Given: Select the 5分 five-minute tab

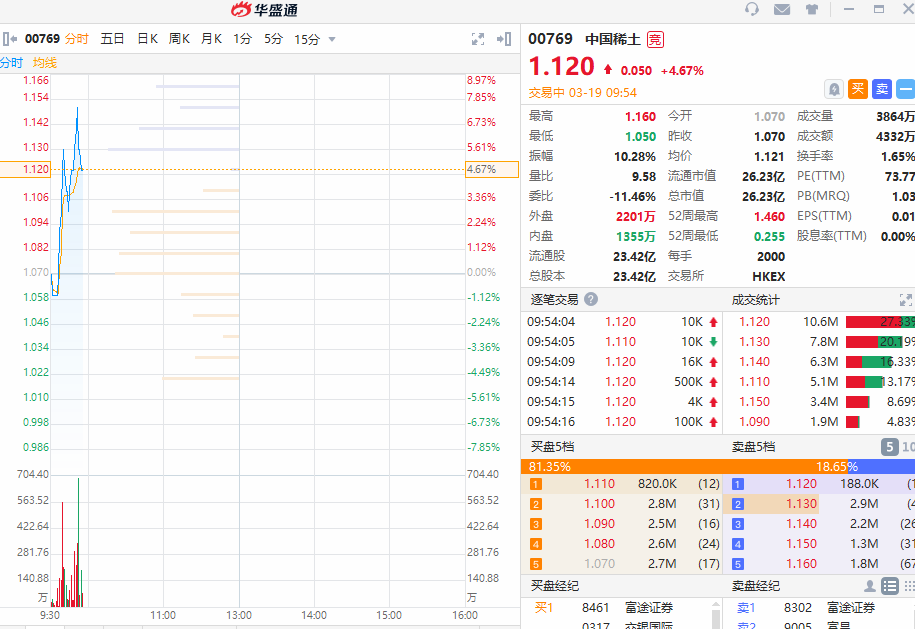Looking at the screenshot, I should [273, 39].
